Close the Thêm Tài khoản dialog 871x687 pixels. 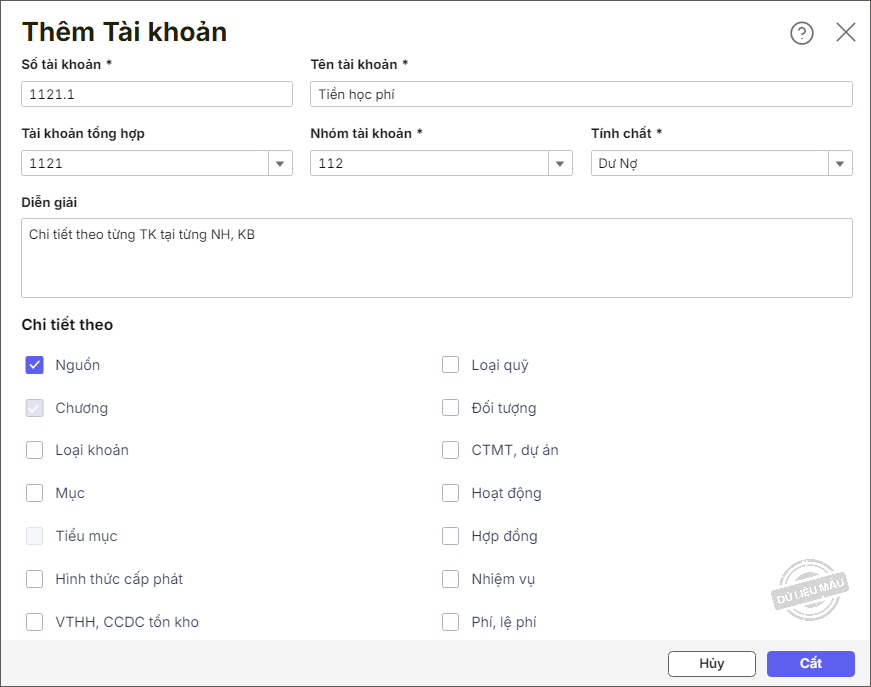(846, 33)
